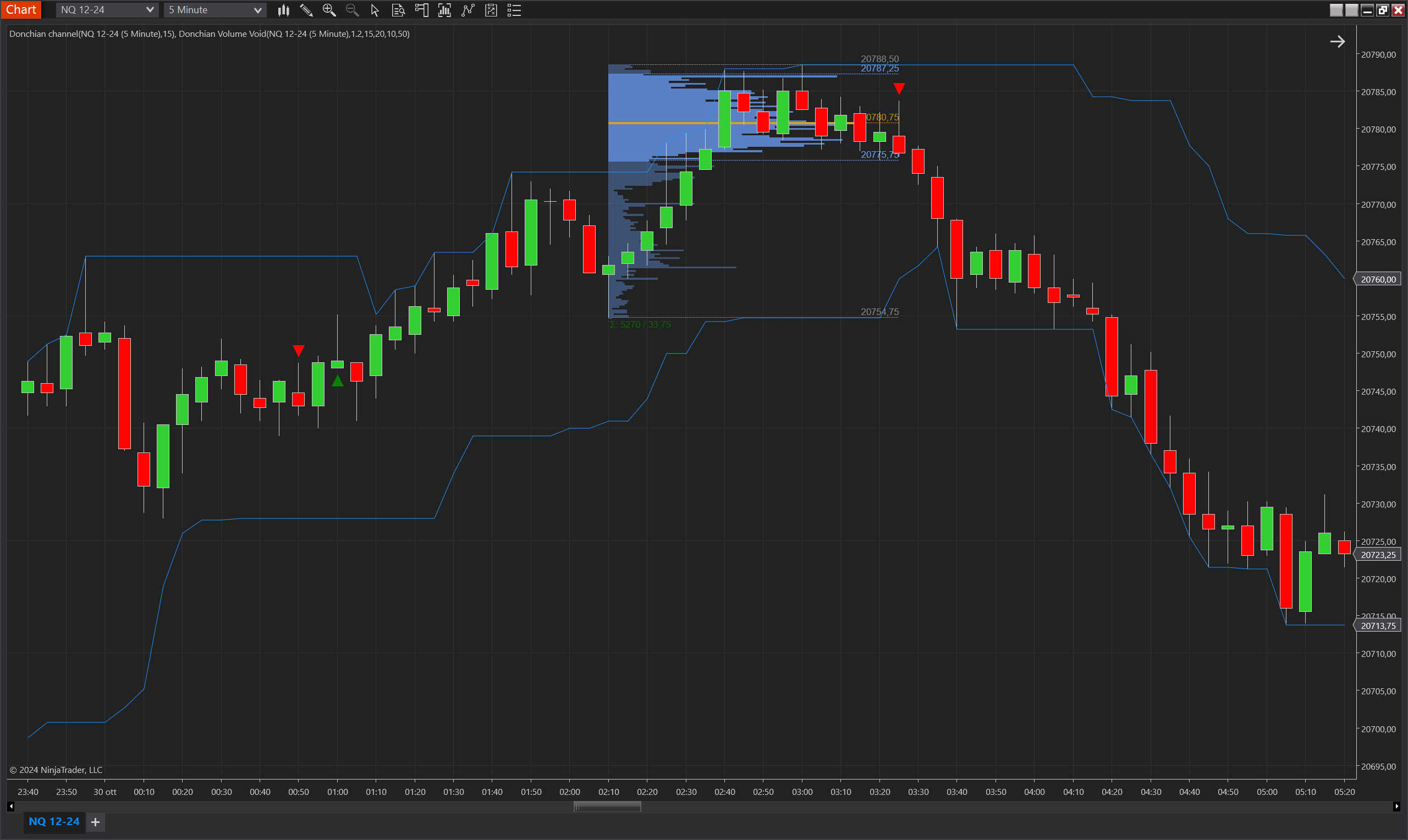Open the chart Properties list icon

(x=514, y=10)
